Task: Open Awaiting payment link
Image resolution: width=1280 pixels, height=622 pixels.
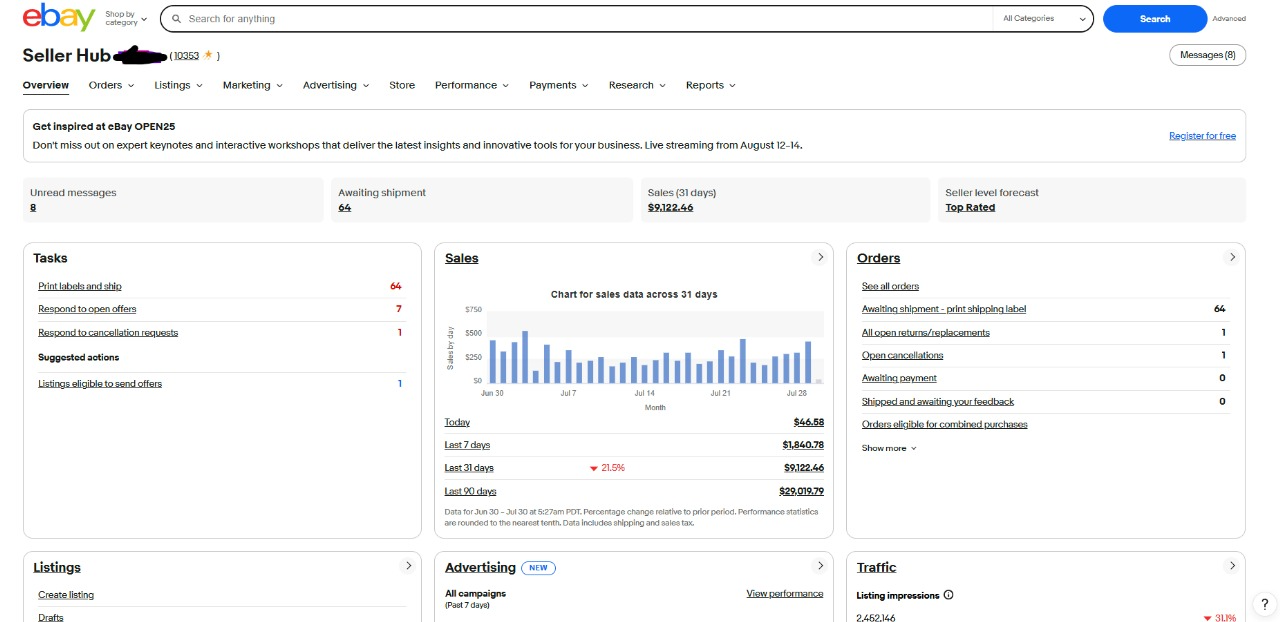Action: click(899, 378)
